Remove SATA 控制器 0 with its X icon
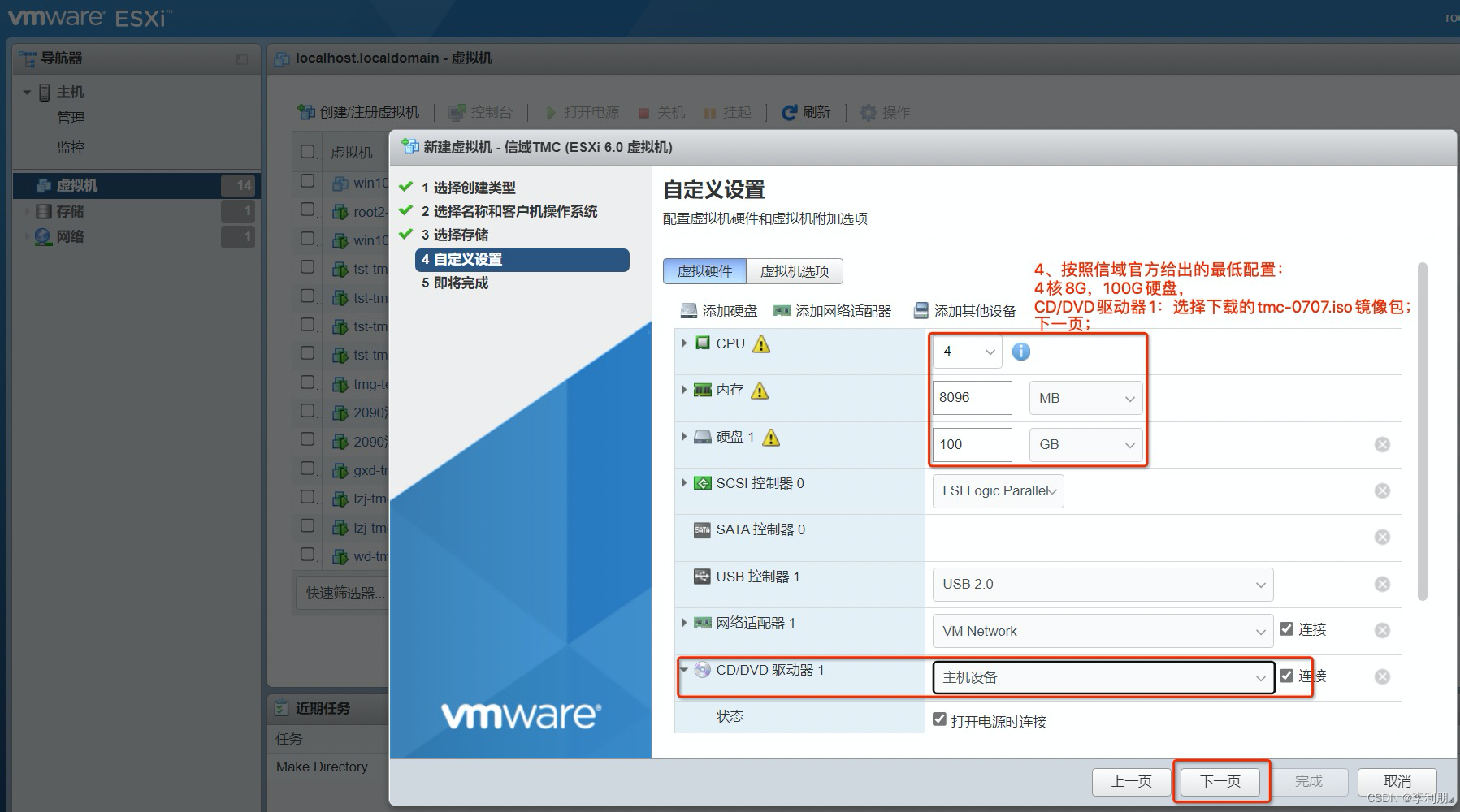 pos(1382,537)
